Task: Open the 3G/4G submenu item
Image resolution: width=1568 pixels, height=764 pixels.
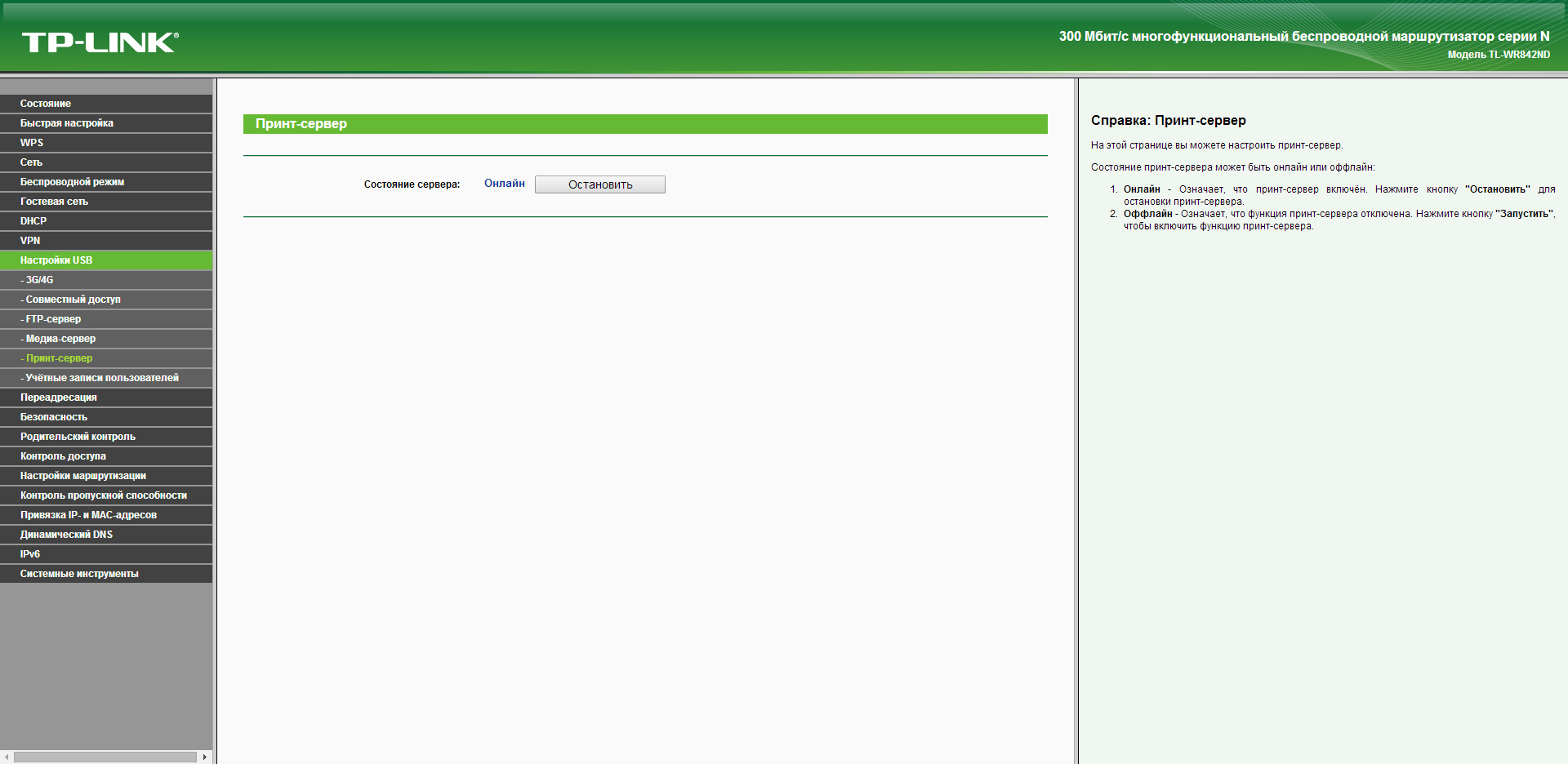Action: [106, 280]
